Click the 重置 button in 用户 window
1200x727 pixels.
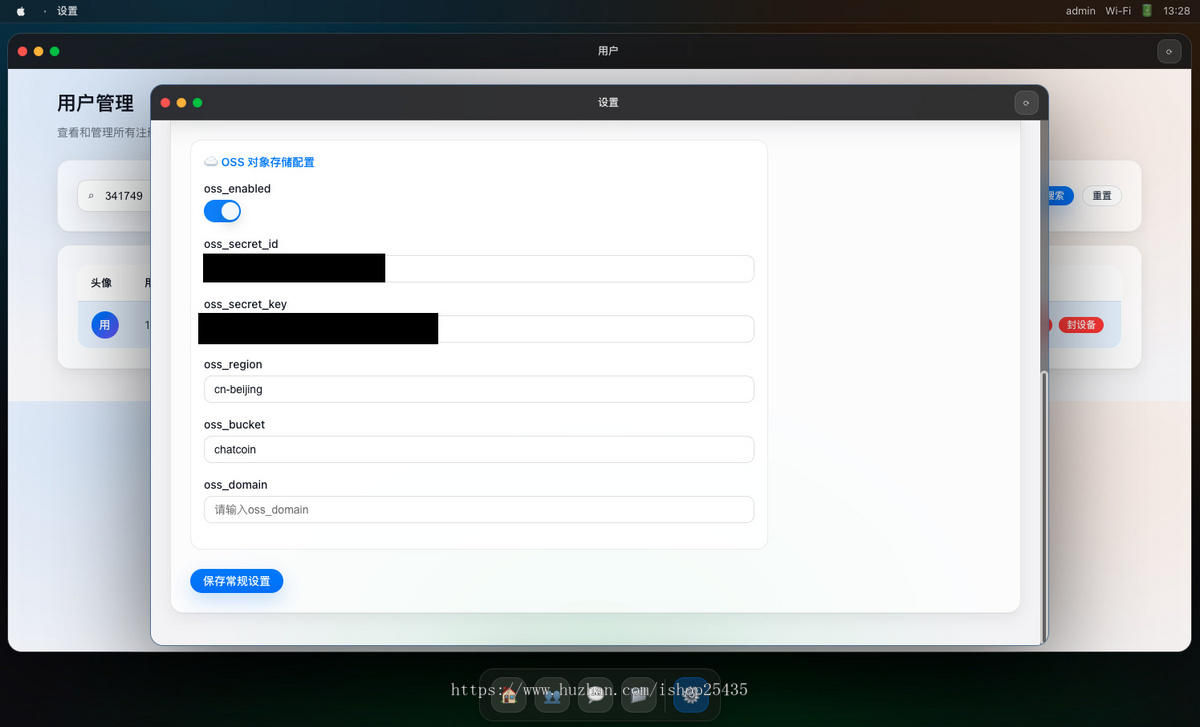tap(1101, 196)
